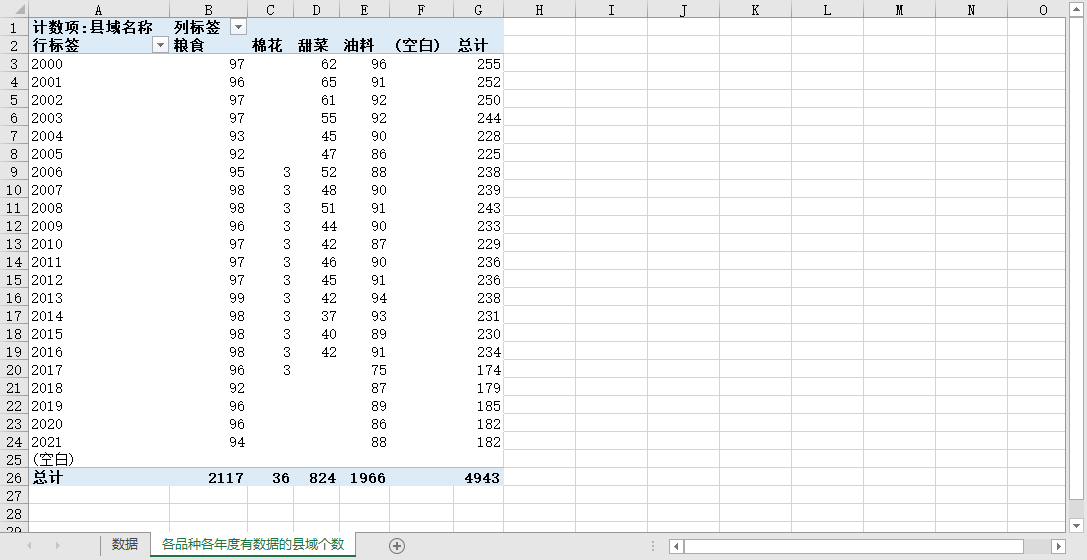Select row 26 header
This screenshot has height=560, width=1087.
pyautogui.click(x=14, y=478)
